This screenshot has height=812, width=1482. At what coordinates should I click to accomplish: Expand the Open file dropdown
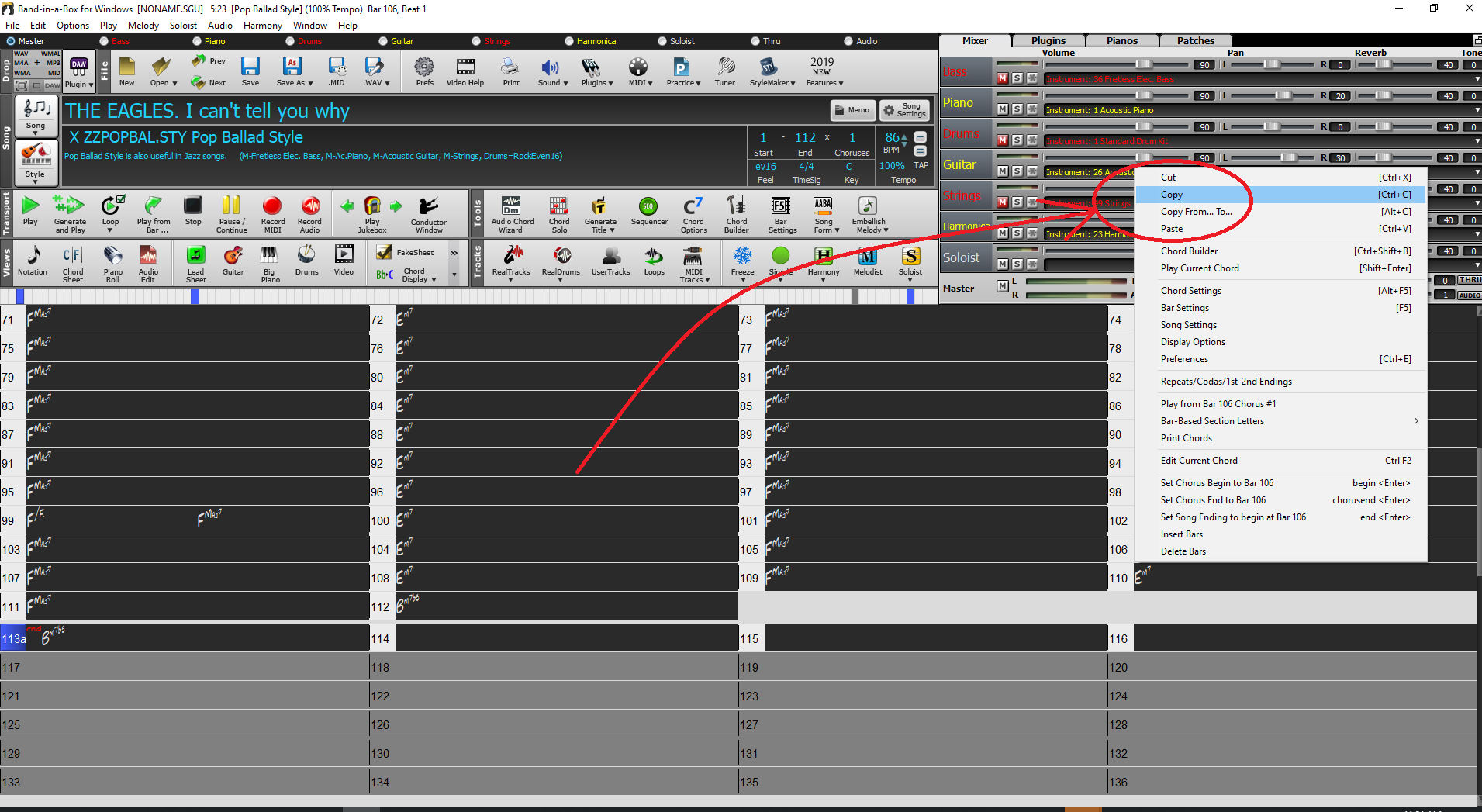click(x=174, y=83)
